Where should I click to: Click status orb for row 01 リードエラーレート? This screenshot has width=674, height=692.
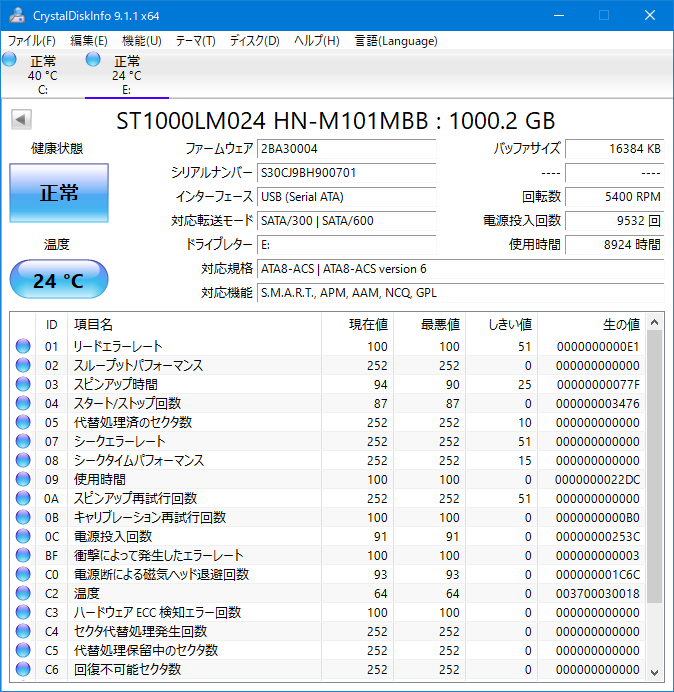23,346
